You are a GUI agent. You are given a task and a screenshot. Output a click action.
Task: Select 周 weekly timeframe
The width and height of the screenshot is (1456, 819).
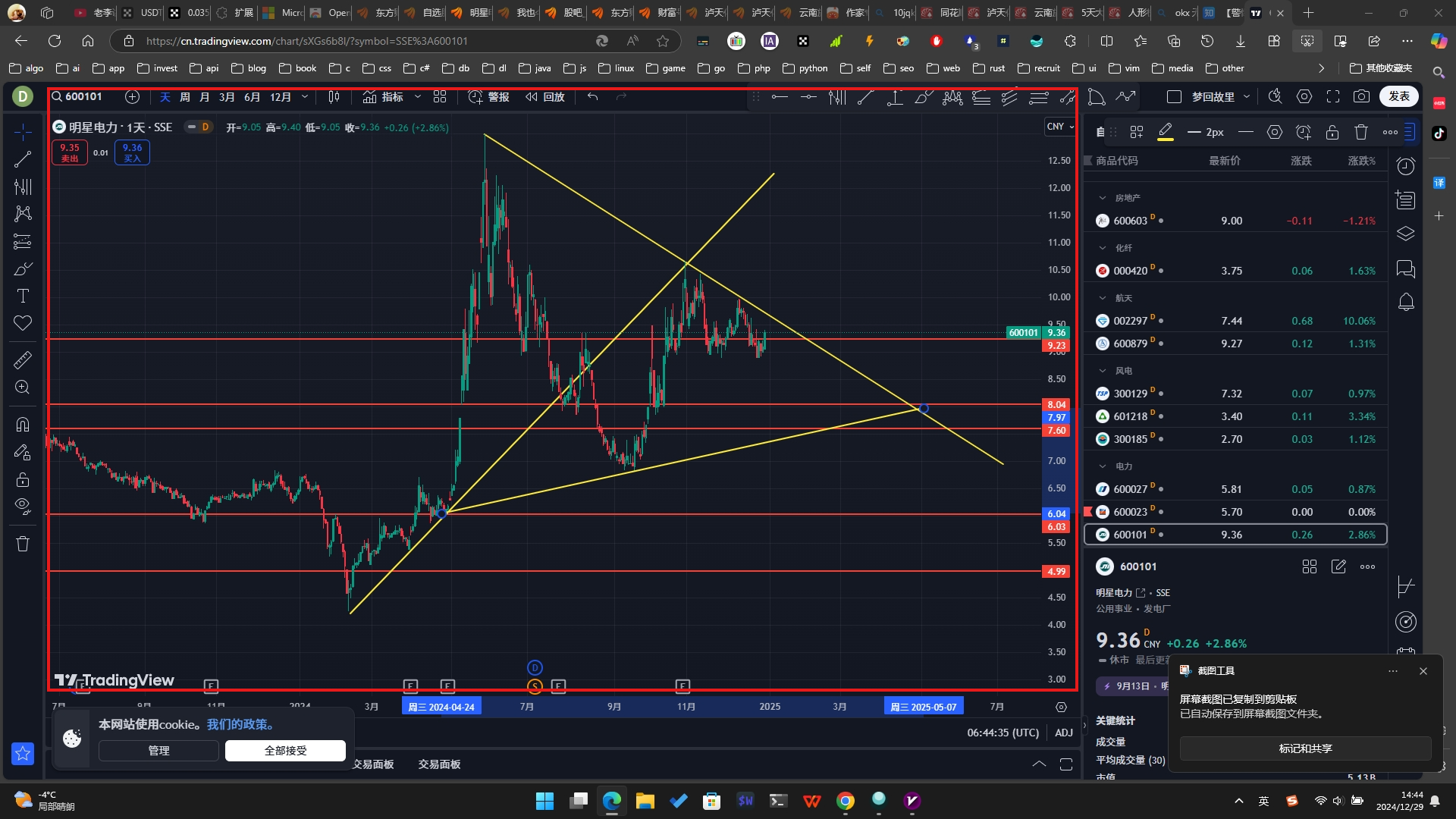coord(185,97)
